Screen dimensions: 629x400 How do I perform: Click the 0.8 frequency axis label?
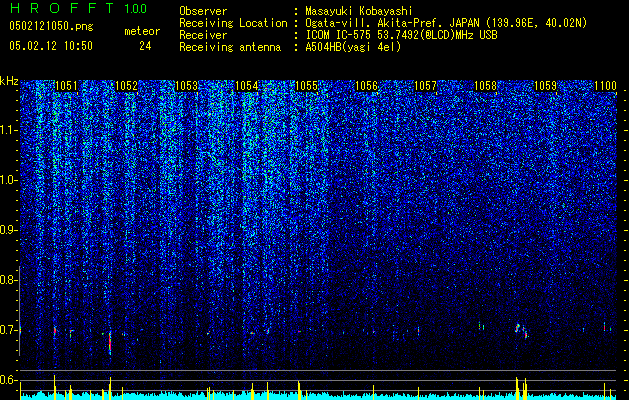click(8, 280)
